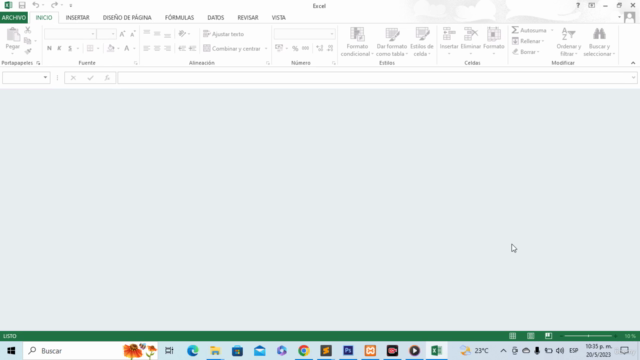Viewport: 640px width, 360px height.
Task: Align text to top
Action: click(x=147, y=34)
